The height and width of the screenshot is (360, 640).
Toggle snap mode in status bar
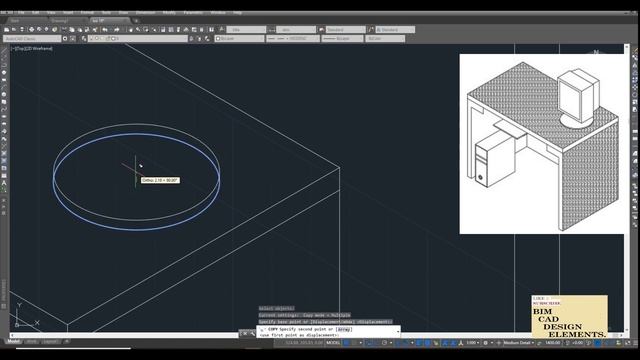pos(354,343)
